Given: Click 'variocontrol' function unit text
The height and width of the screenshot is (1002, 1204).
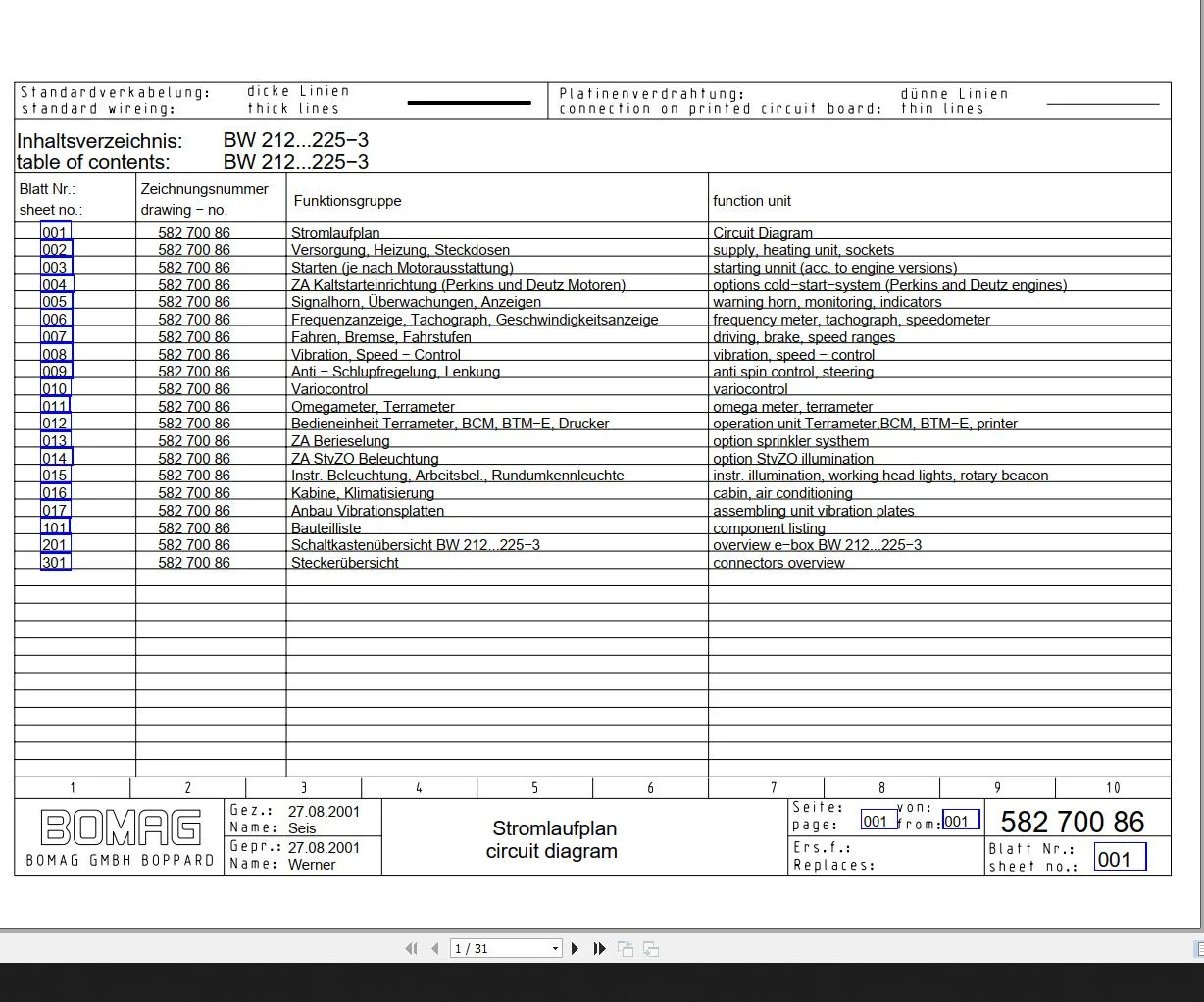Looking at the screenshot, I should tap(750, 388).
